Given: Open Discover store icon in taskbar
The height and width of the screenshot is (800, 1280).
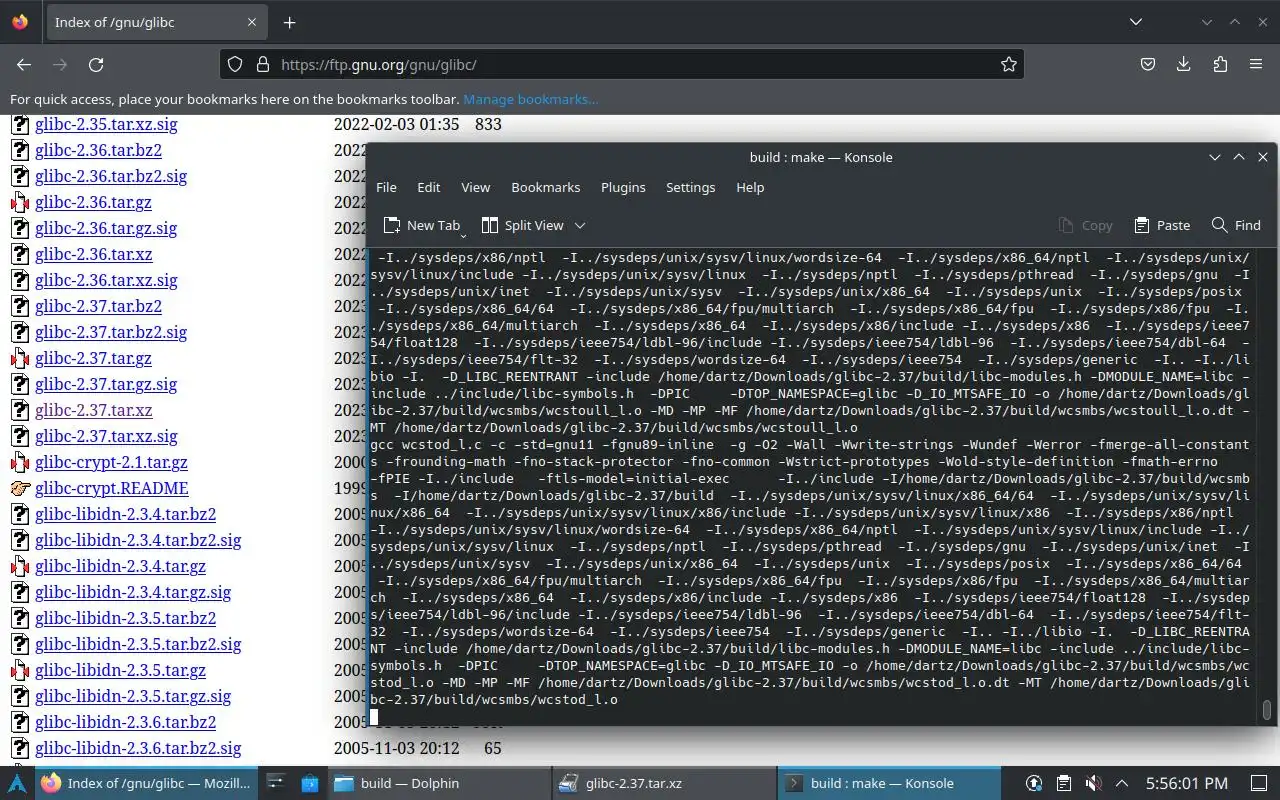Looking at the screenshot, I should tap(309, 783).
